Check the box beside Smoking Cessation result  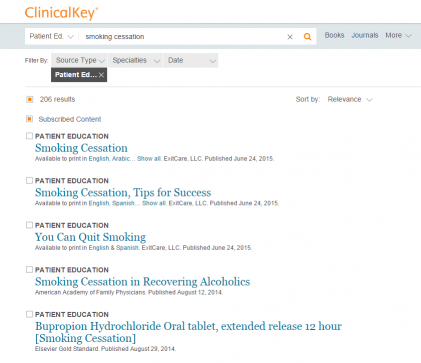[x=29, y=136]
